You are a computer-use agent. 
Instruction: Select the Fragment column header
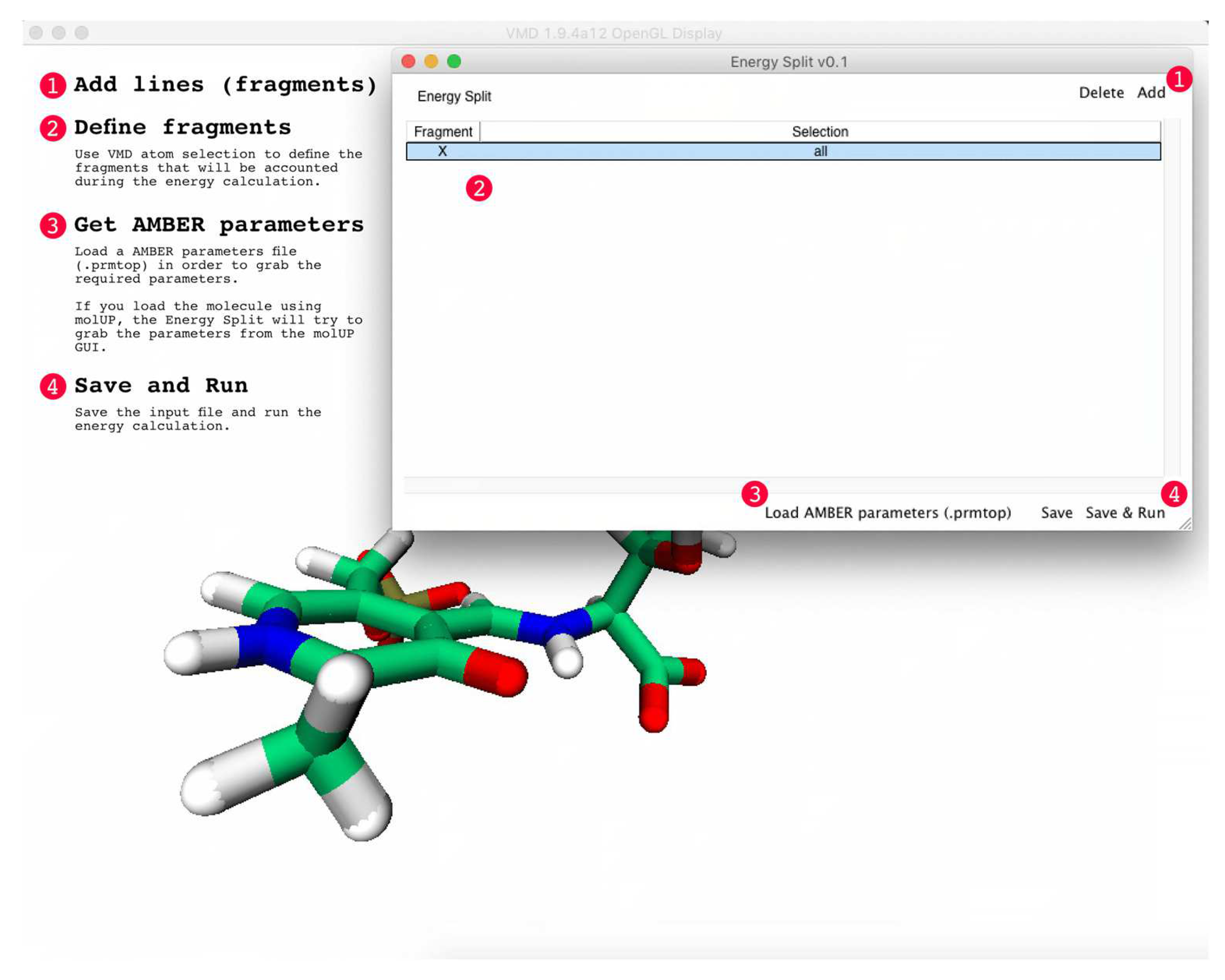(443, 132)
